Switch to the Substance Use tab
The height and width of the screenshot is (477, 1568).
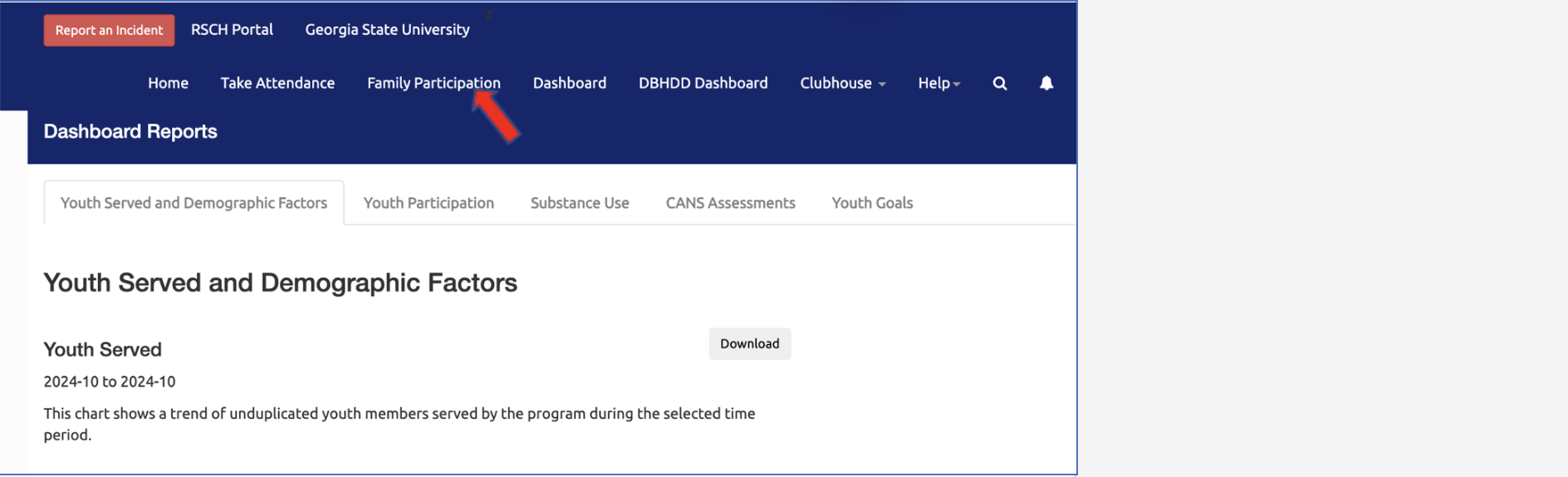580,203
